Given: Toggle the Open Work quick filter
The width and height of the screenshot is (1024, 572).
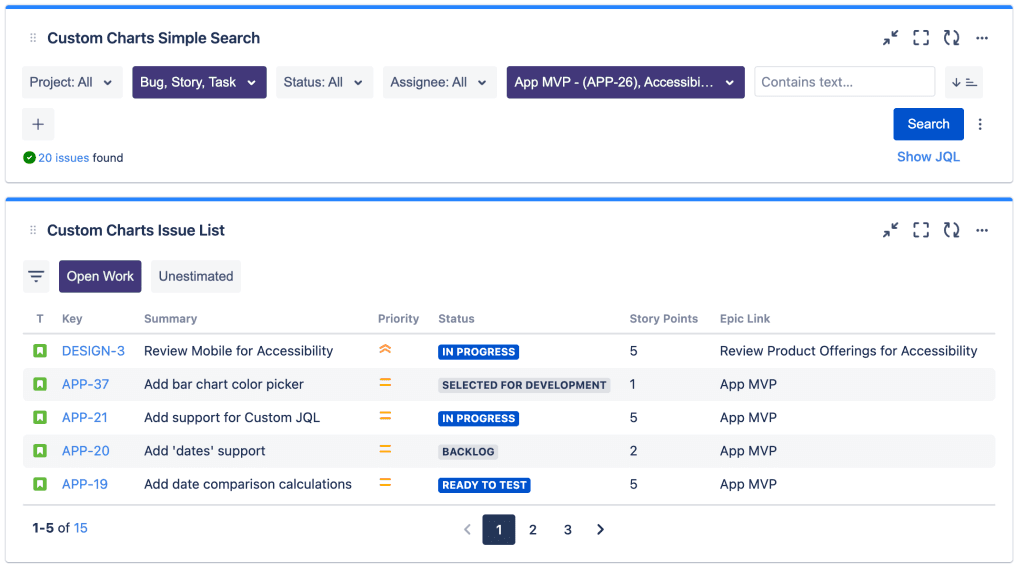Looking at the screenshot, I should [100, 276].
